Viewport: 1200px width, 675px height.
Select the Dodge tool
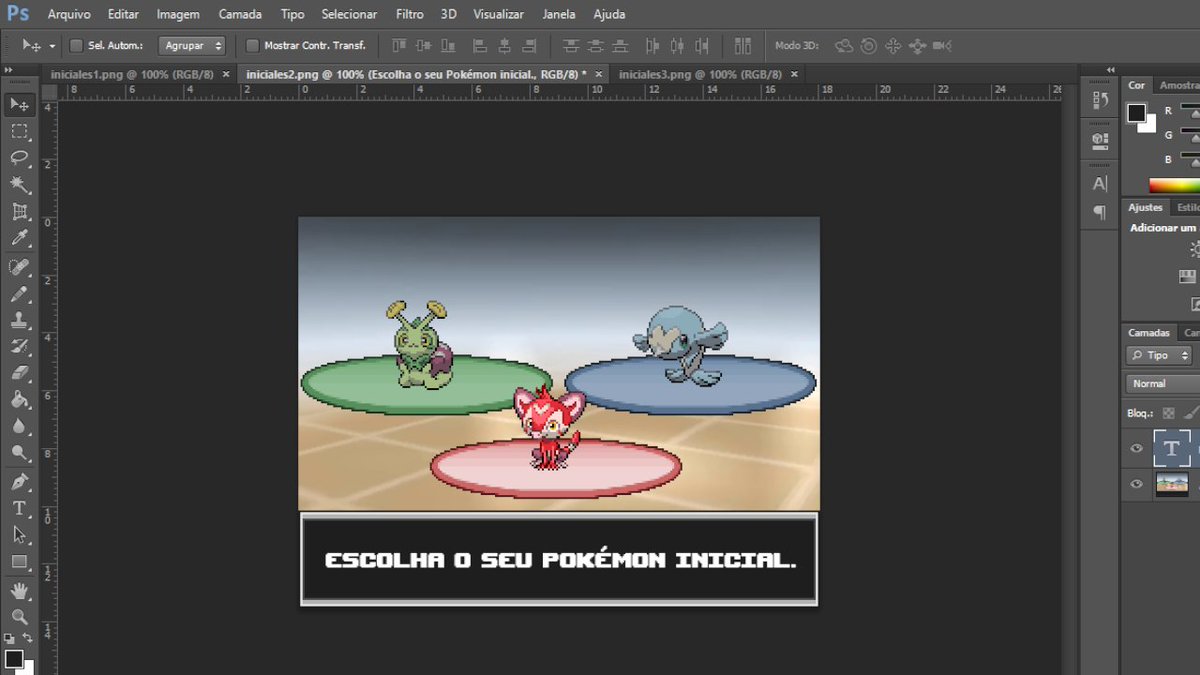19,453
